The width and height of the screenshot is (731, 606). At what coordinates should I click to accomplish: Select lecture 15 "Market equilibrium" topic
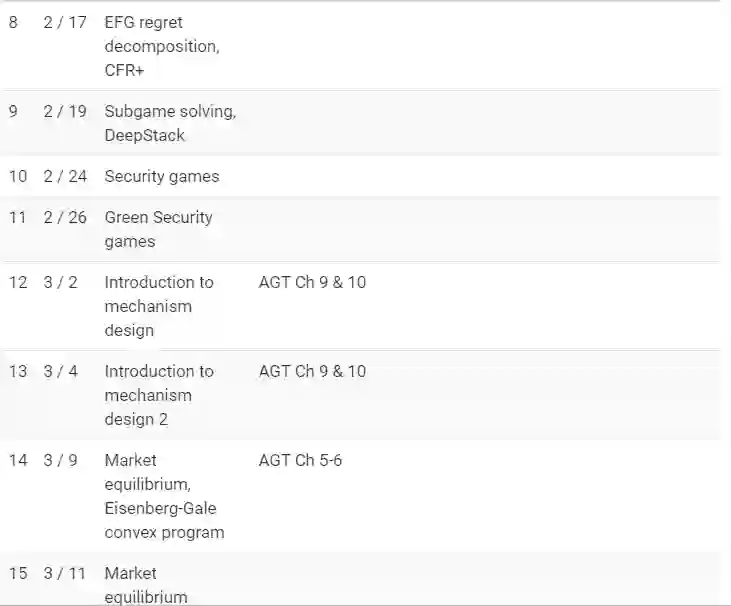pyautogui.click(x=146, y=585)
